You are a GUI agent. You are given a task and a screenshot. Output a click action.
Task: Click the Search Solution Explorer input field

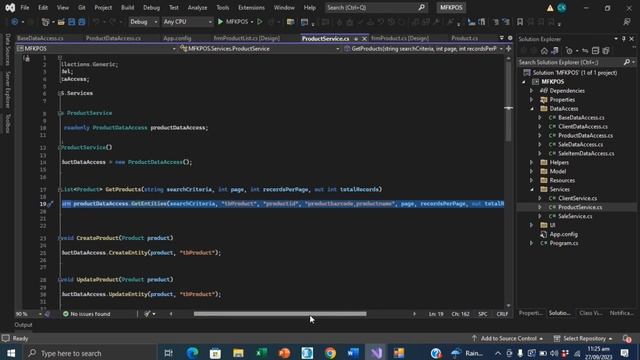click(571, 62)
